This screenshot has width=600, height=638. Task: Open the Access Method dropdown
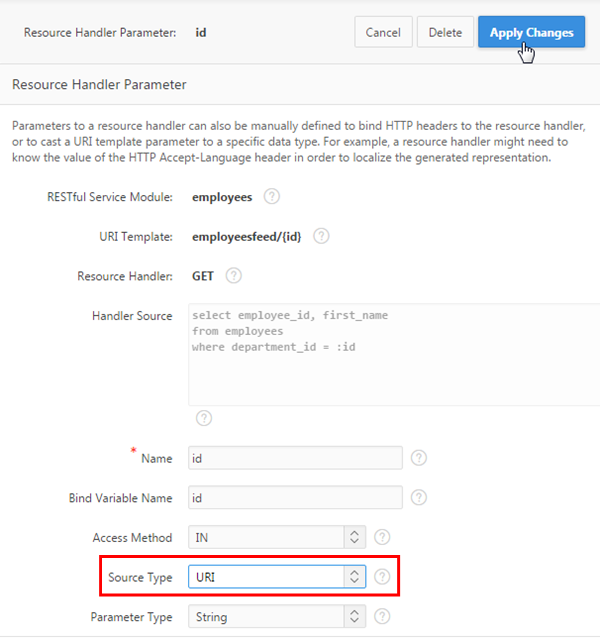click(277, 537)
